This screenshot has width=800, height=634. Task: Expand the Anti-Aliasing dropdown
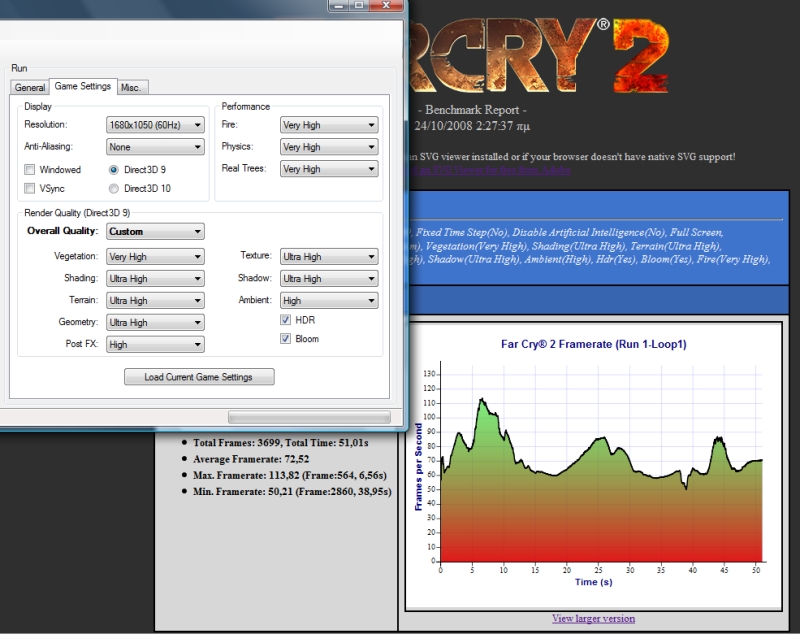click(155, 147)
